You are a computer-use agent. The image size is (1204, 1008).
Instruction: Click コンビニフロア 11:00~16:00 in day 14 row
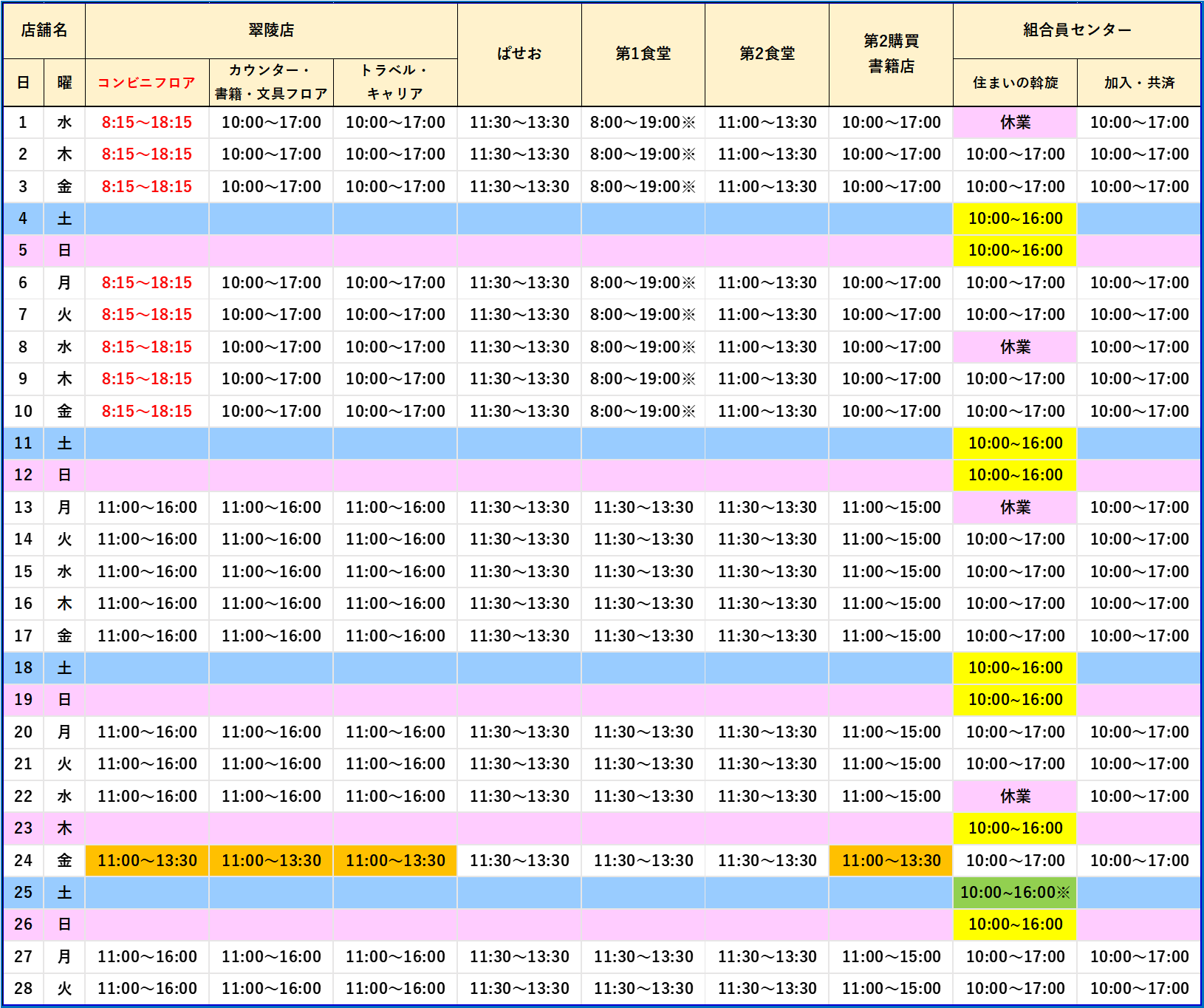click(x=147, y=539)
